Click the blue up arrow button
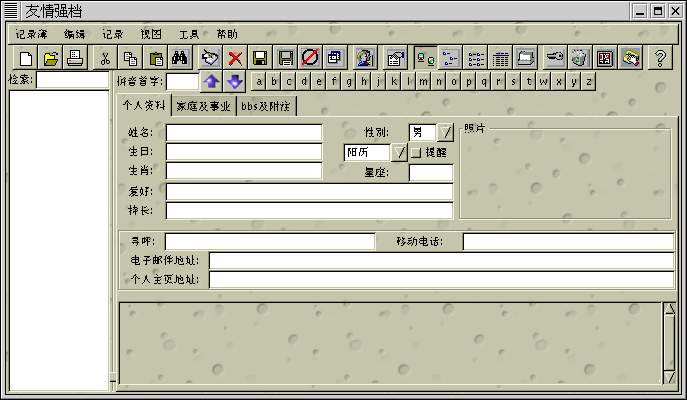Image resolution: width=687 pixels, height=400 pixels. point(212,81)
